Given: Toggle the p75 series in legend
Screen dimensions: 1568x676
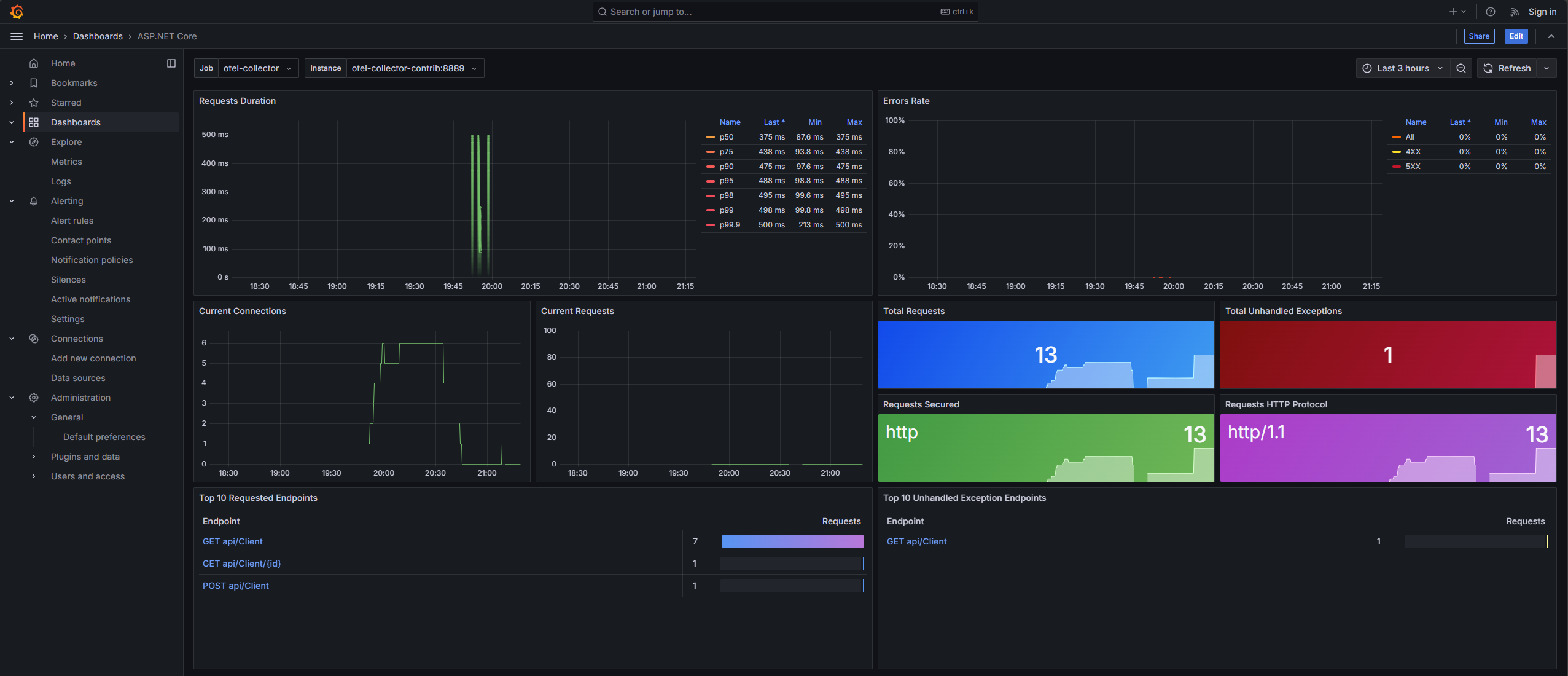Looking at the screenshot, I should coord(727,152).
